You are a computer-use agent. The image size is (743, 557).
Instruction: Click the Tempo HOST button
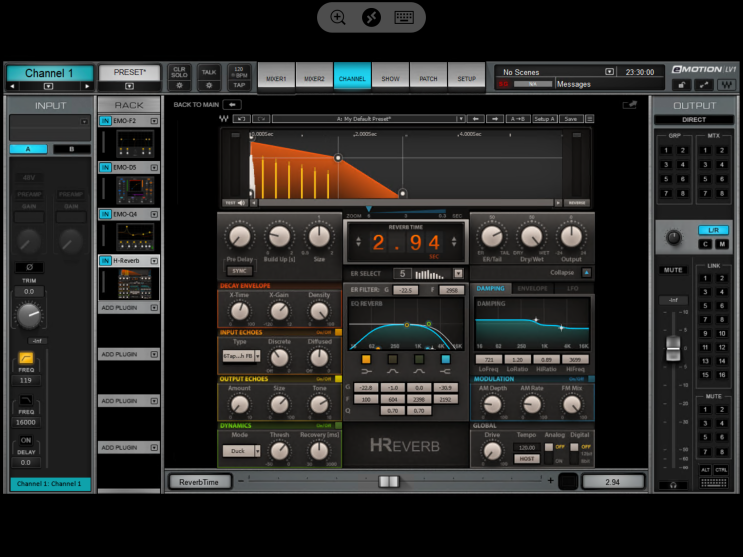[x=526, y=459]
